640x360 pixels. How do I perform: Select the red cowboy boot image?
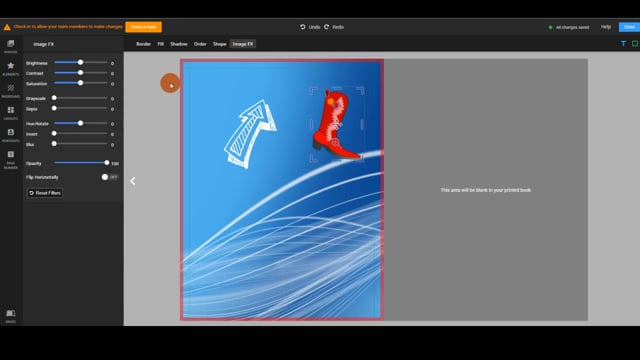pyautogui.click(x=337, y=124)
